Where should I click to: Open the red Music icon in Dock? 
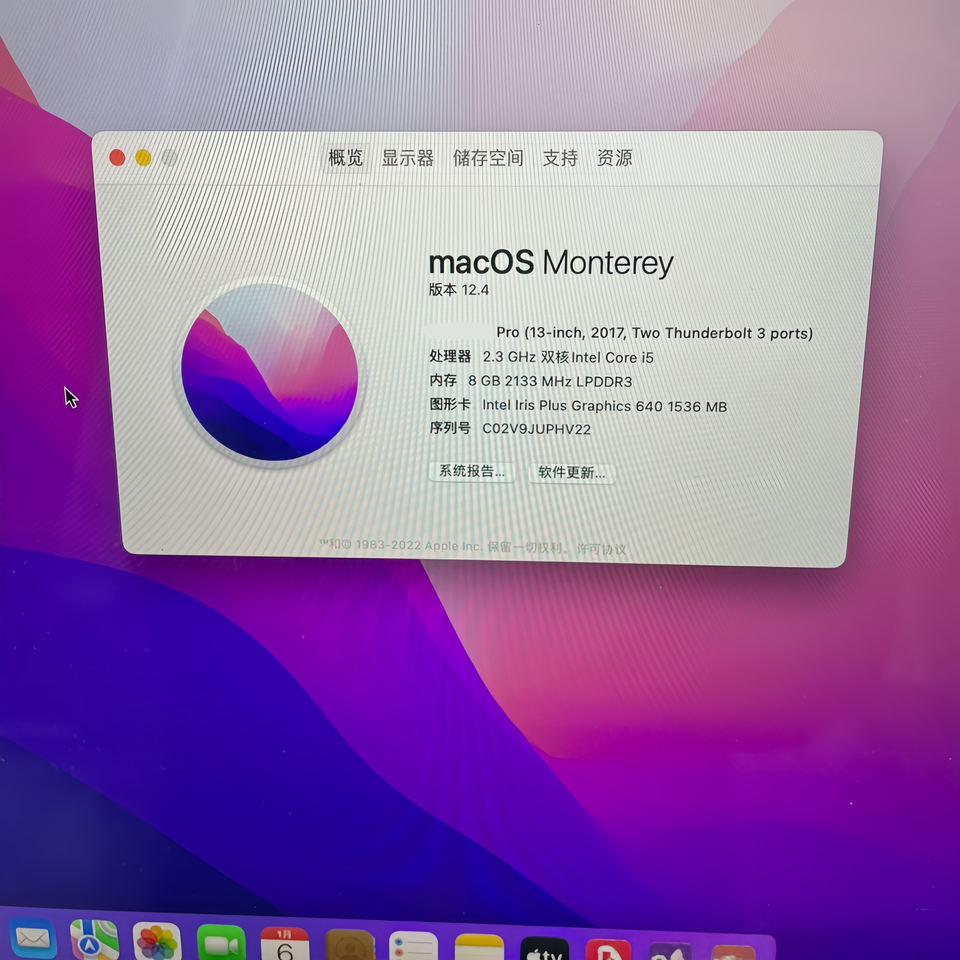608,950
